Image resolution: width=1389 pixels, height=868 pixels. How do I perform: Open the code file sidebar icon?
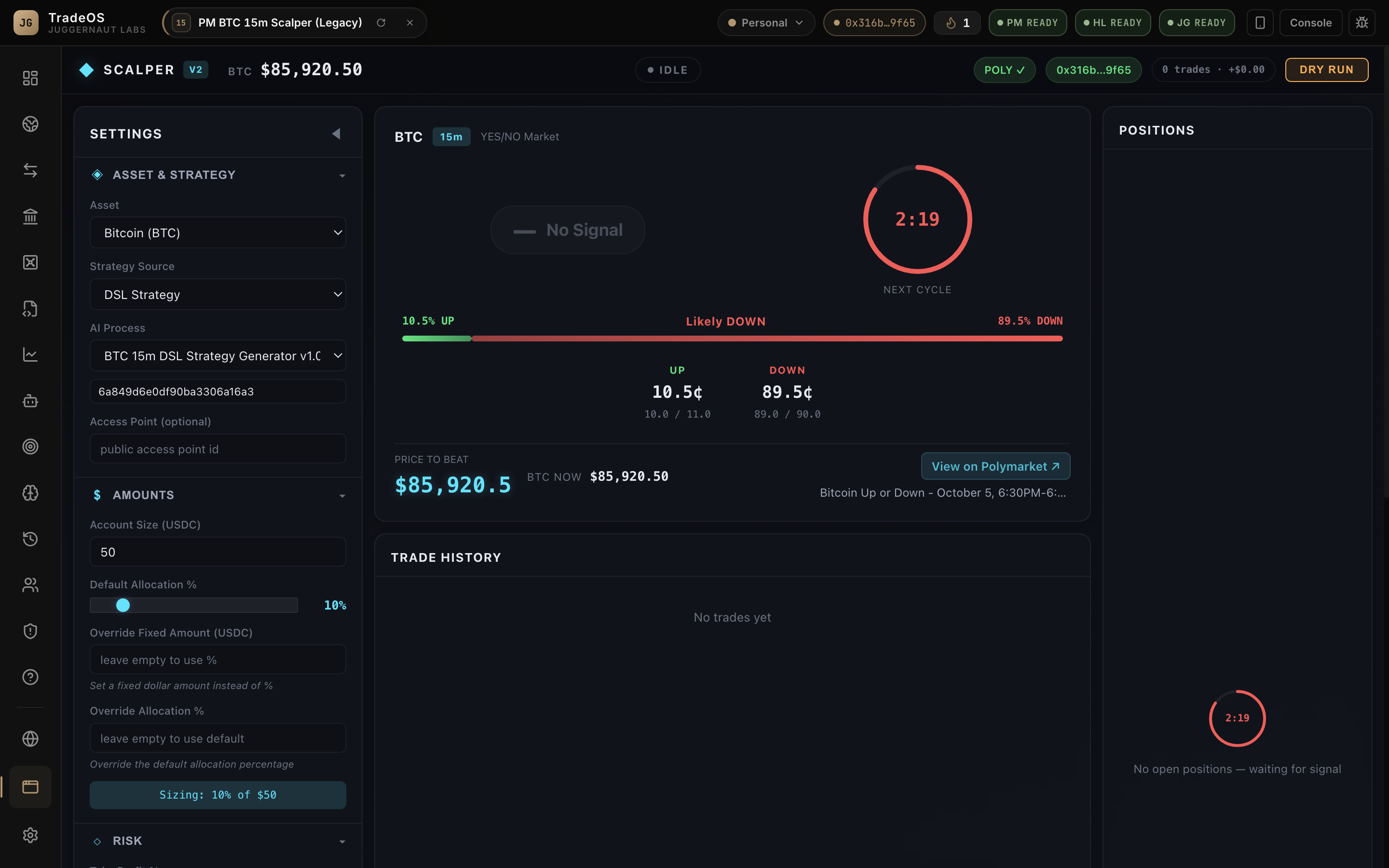coord(30,309)
